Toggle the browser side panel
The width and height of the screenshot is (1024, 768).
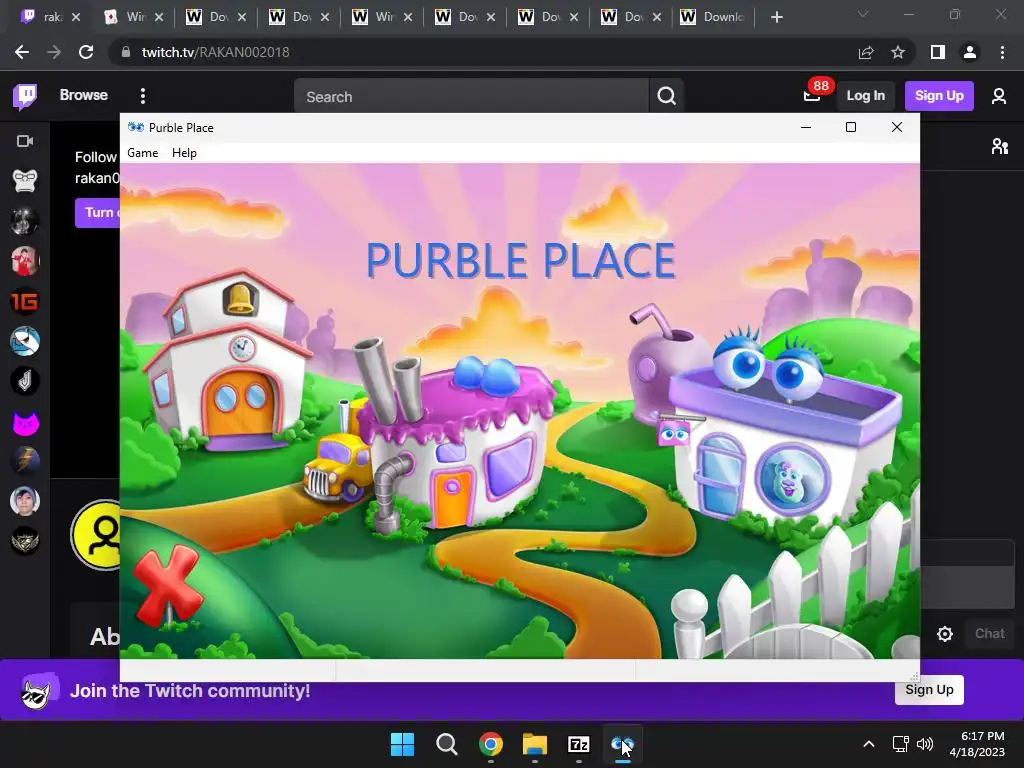(x=938, y=52)
